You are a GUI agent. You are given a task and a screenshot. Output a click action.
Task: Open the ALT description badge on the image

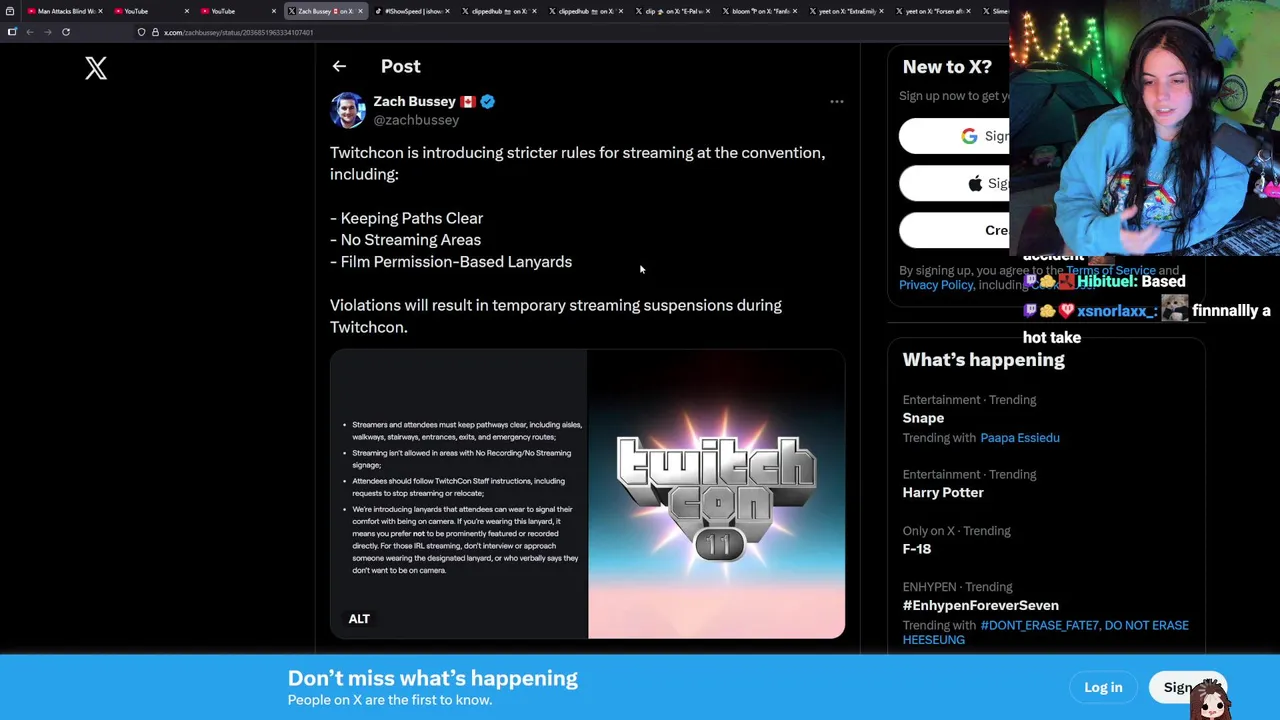click(359, 619)
